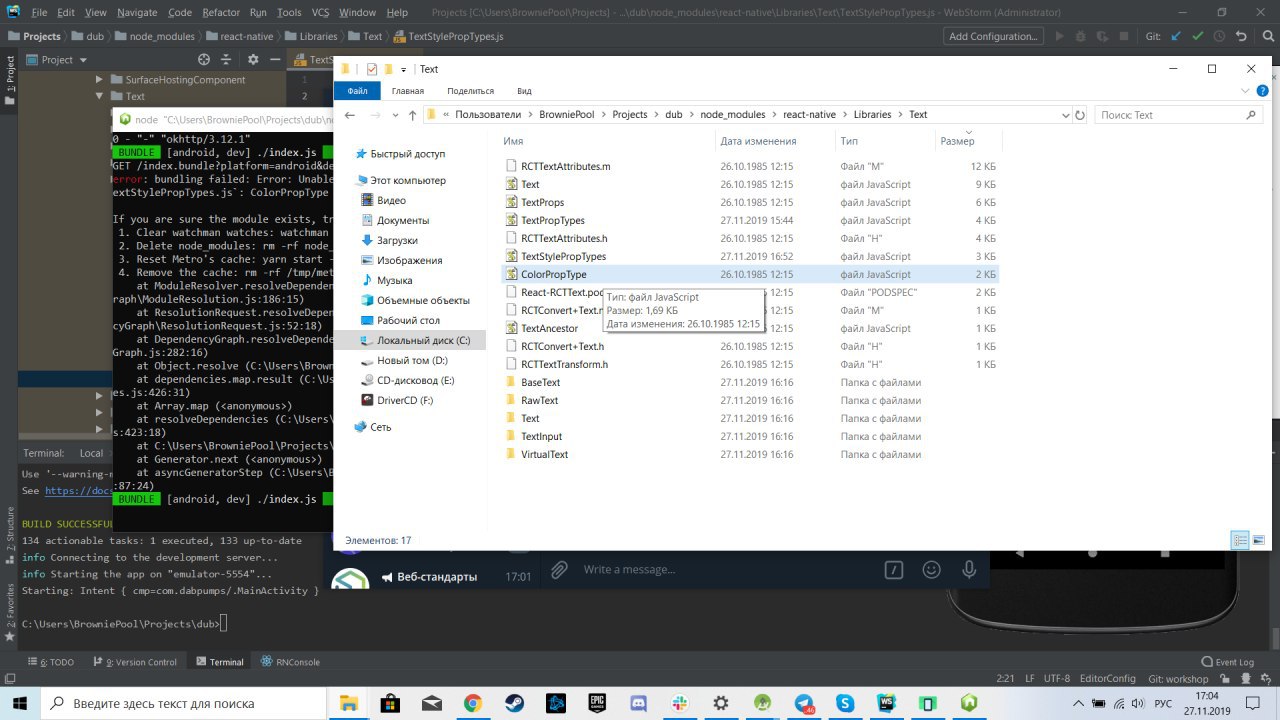Click the Explorer up-one-level arrow
Viewport: 1280px width, 720px height.
point(412,115)
